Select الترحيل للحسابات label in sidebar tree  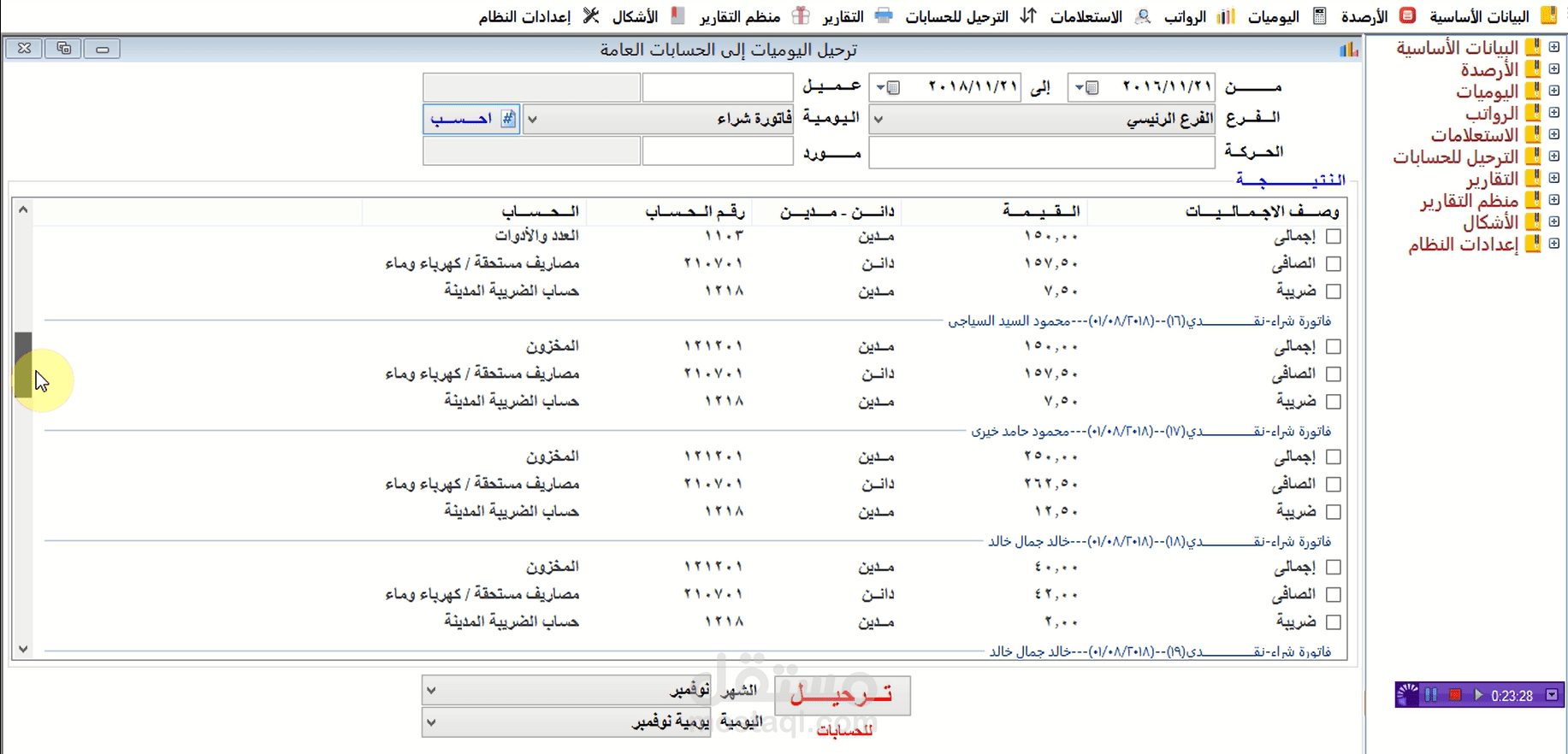pyautogui.click(x=1455, y=156)
